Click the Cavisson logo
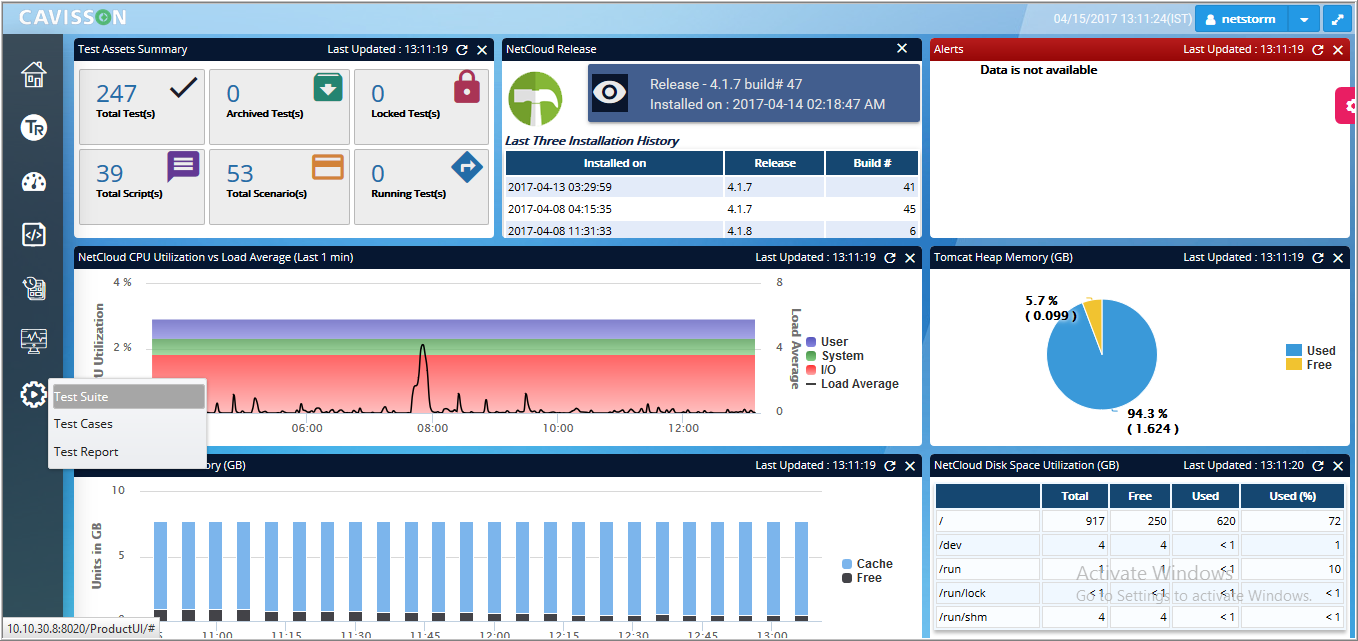Viewport: 1358px width, 641px height. click(73, 17)
